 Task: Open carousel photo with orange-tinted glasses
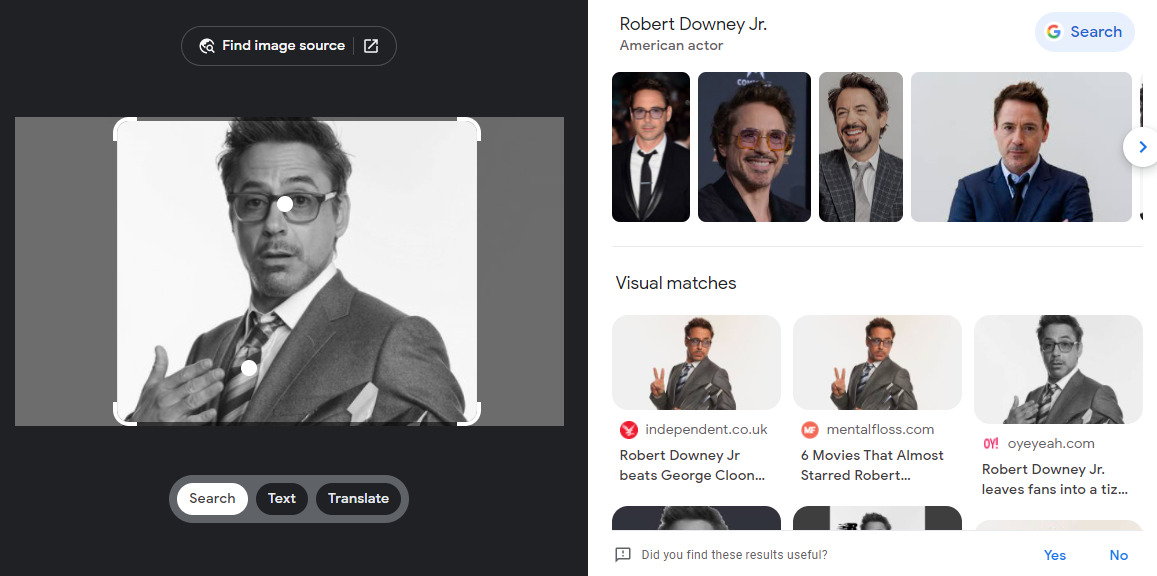(x=754, y=147)
